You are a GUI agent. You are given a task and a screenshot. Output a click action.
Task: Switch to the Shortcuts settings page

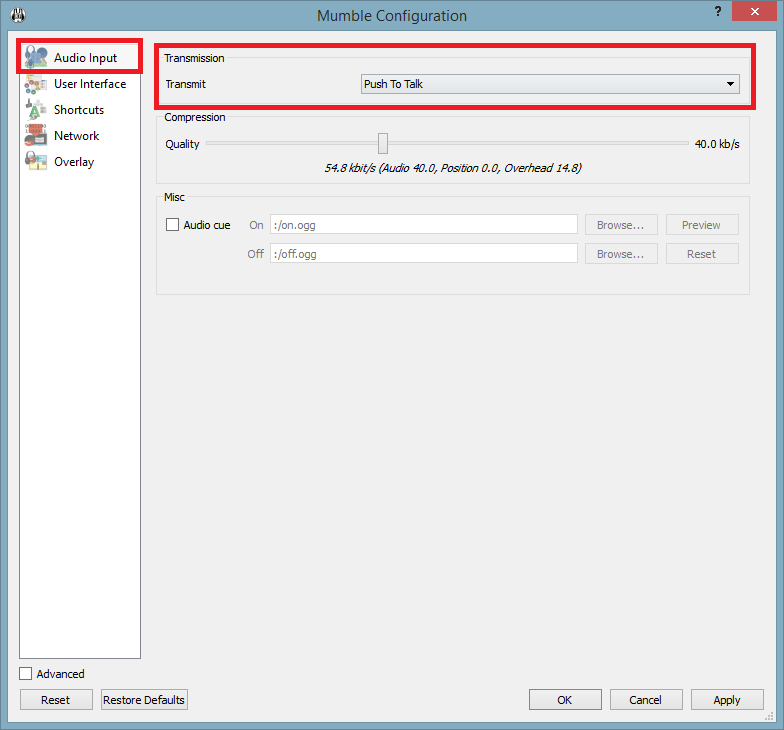pyautogui.click(x=80, y=110)
